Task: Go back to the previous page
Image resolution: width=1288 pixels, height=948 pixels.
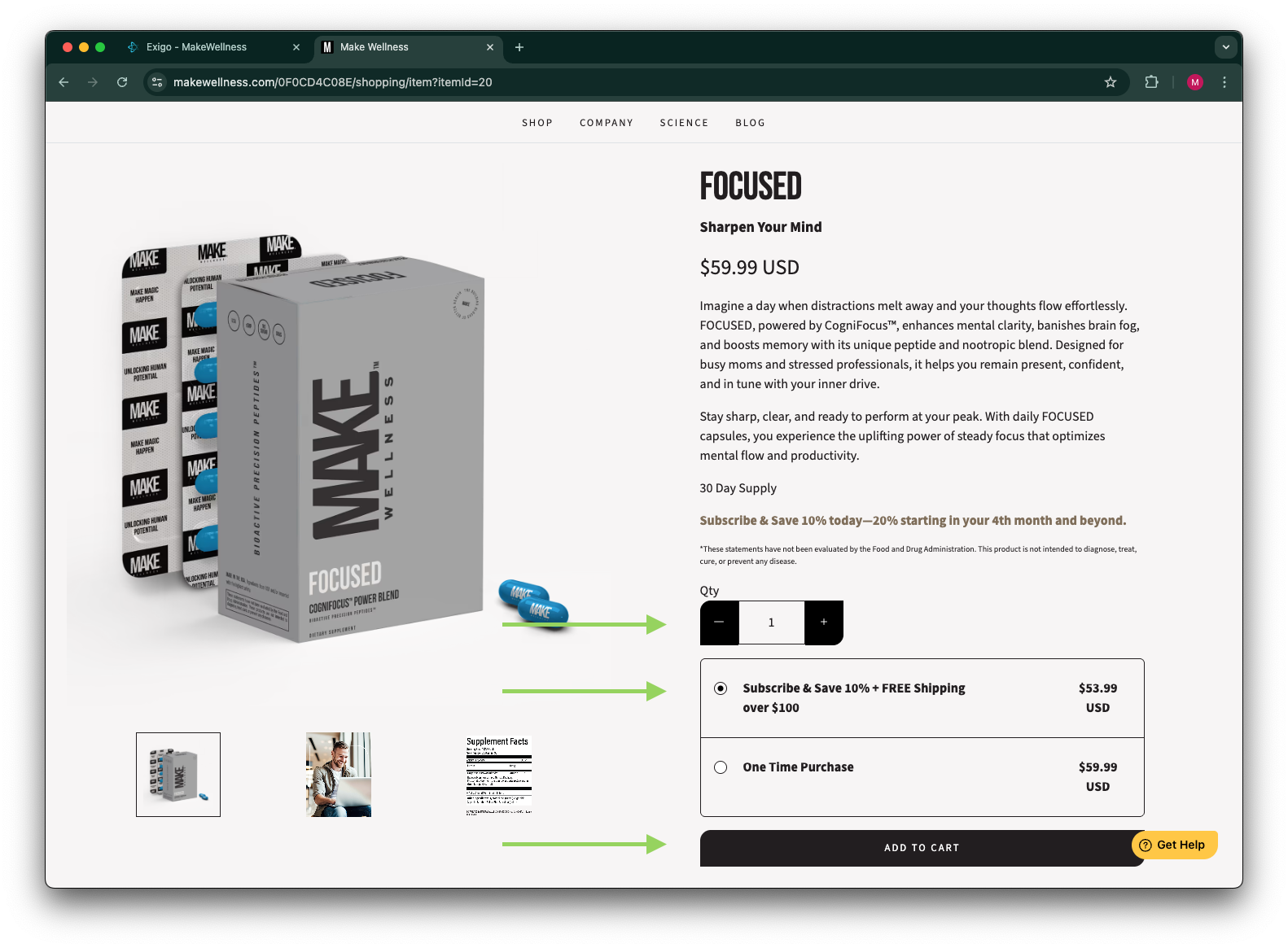Action: pos(64,82)
